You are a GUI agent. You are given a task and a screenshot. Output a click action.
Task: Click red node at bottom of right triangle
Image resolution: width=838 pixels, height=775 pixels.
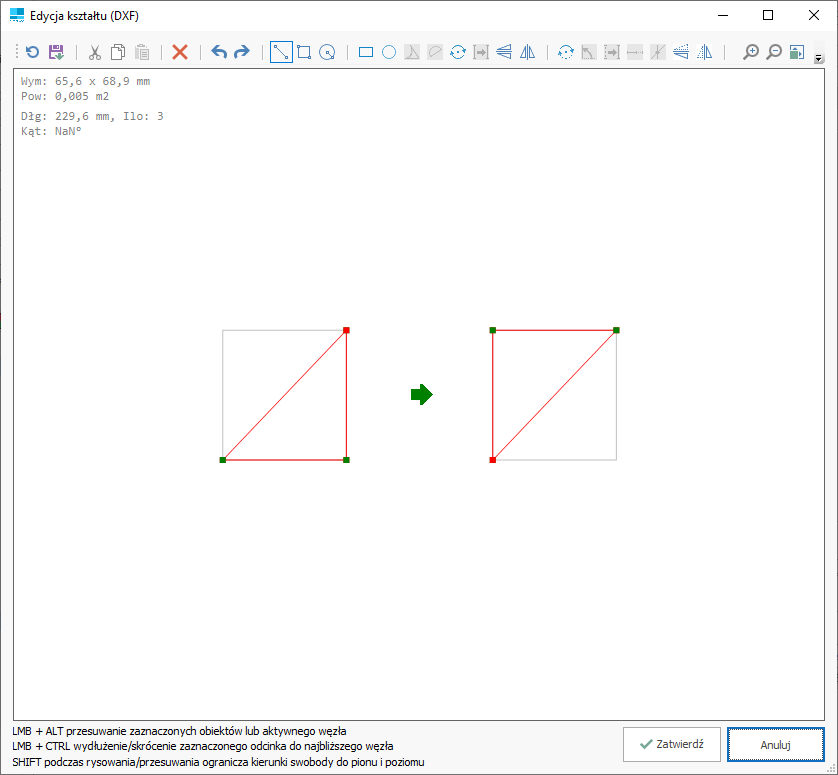pos(493,460)
